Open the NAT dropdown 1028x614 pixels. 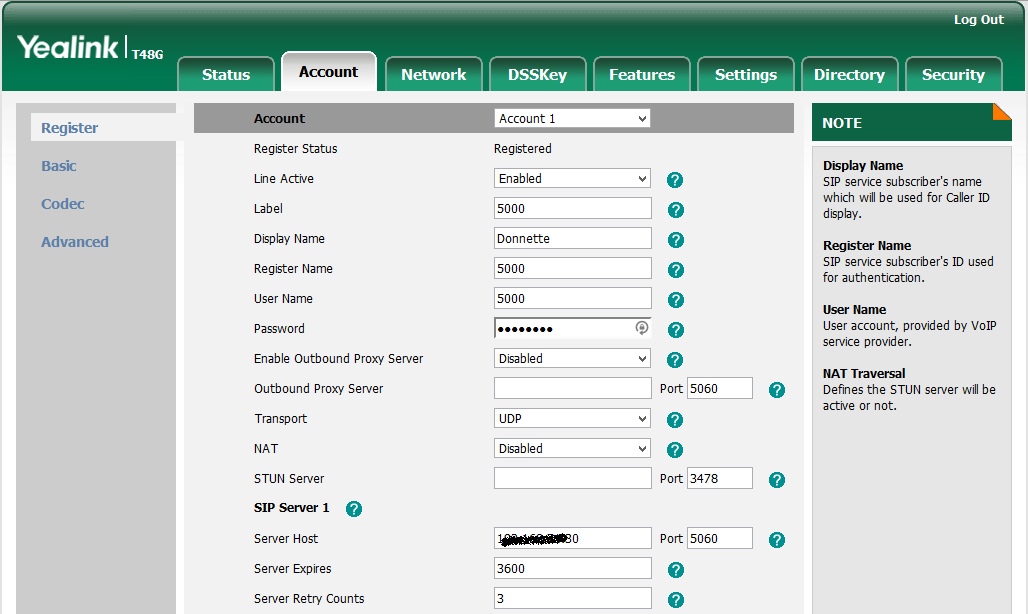(572, 448)
